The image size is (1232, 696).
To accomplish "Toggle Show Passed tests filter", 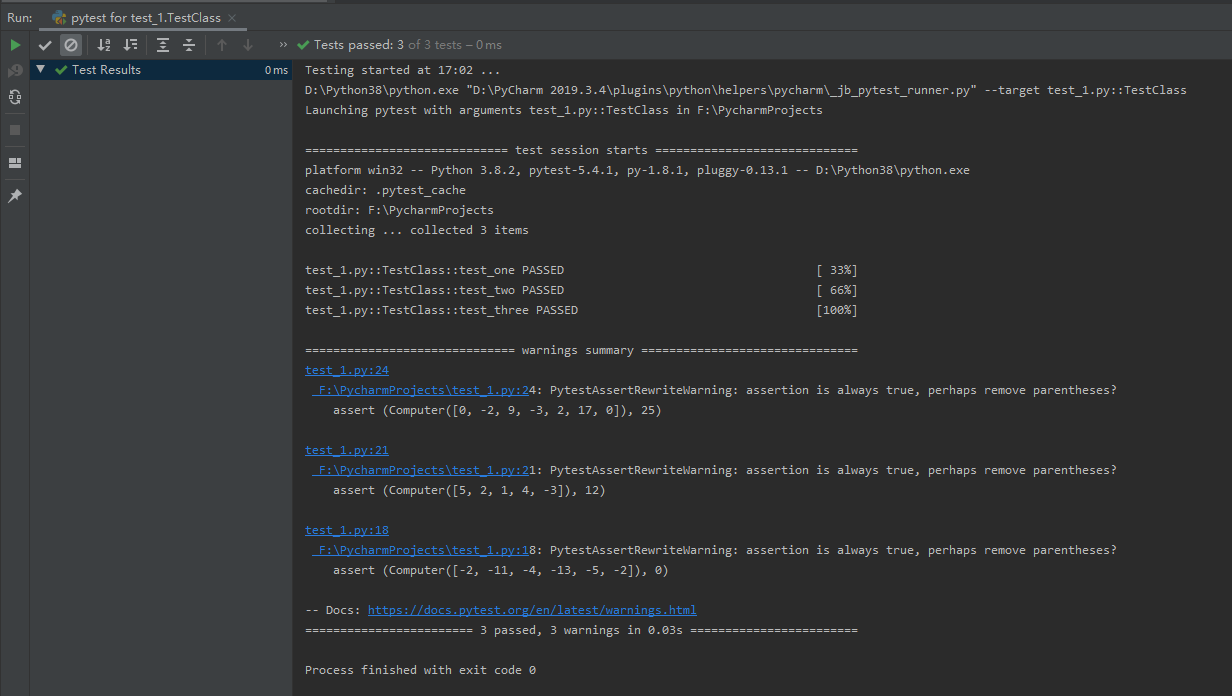I will click(x=45, y=45).
